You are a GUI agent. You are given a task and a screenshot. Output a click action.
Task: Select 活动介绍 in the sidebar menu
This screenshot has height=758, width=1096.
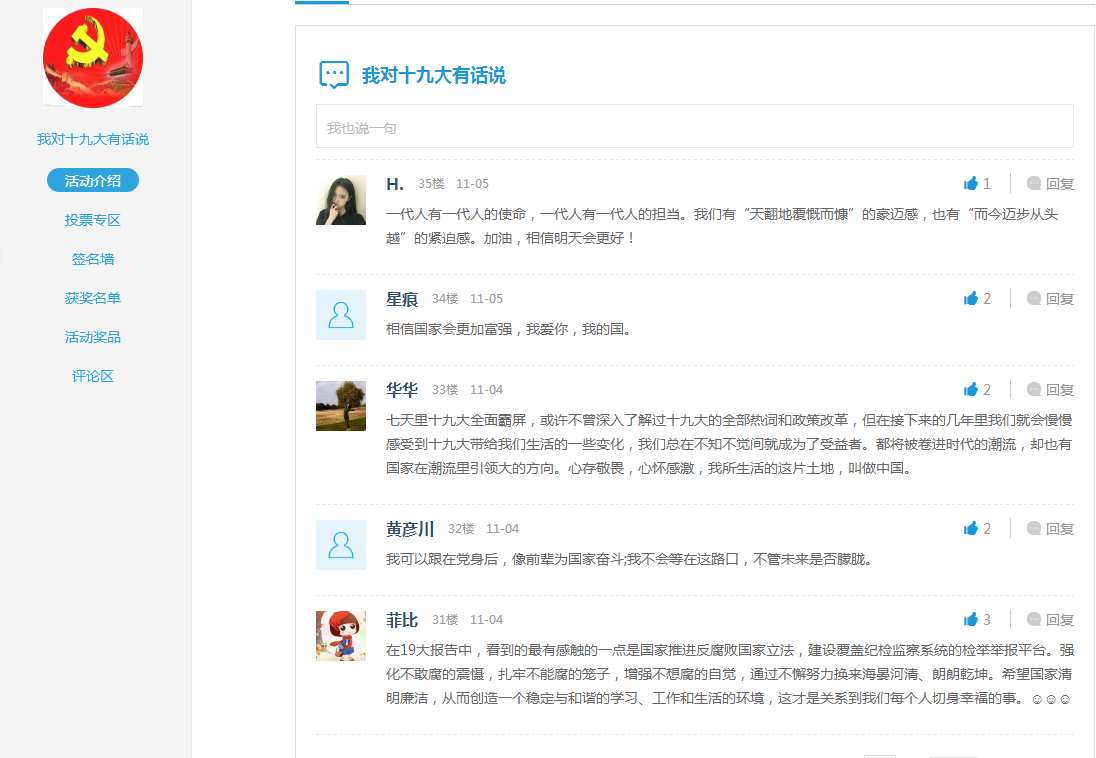[x=93, y=181]
